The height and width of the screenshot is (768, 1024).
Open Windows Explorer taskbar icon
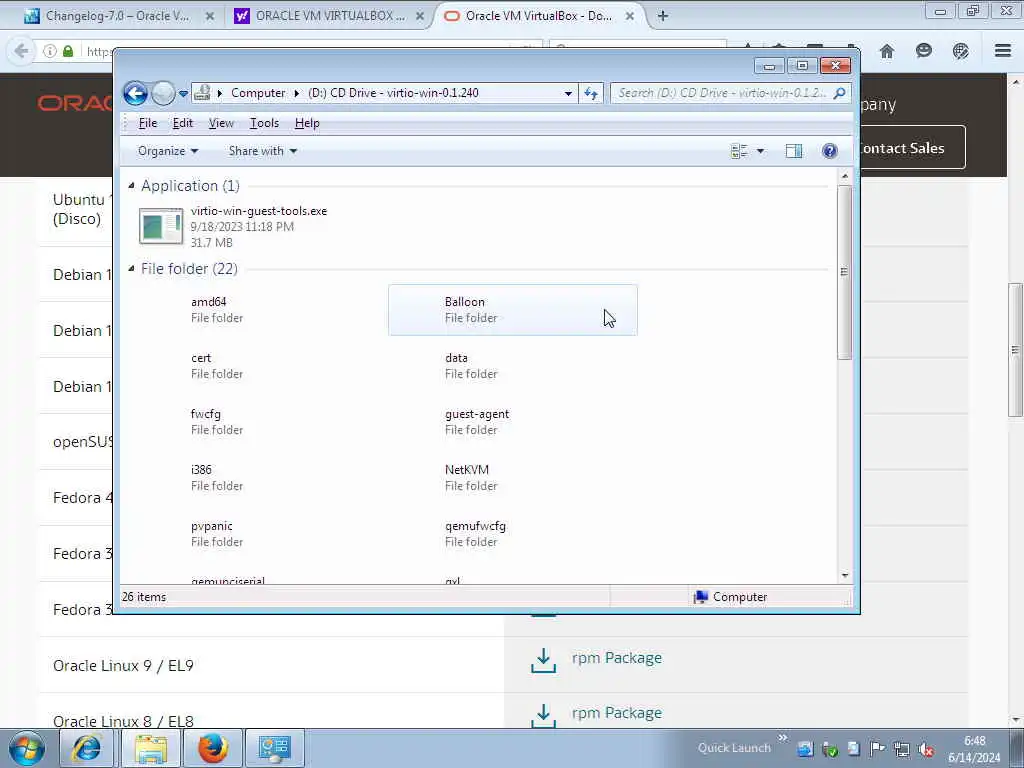tap(152, 748)
